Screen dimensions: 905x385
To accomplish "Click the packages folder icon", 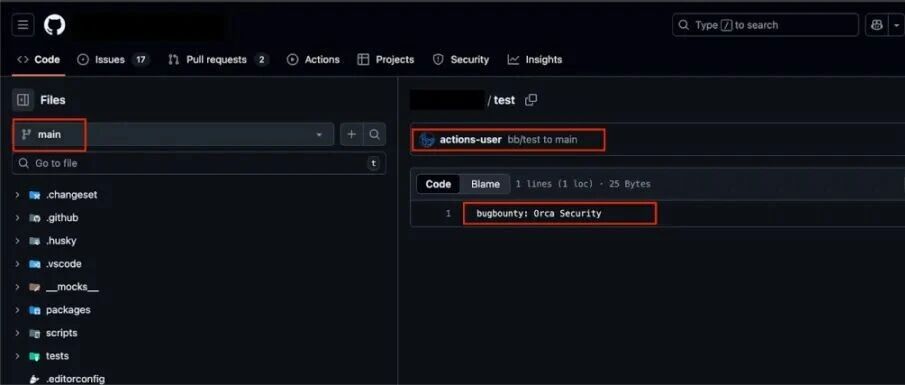I will click(x=35, y=310).
